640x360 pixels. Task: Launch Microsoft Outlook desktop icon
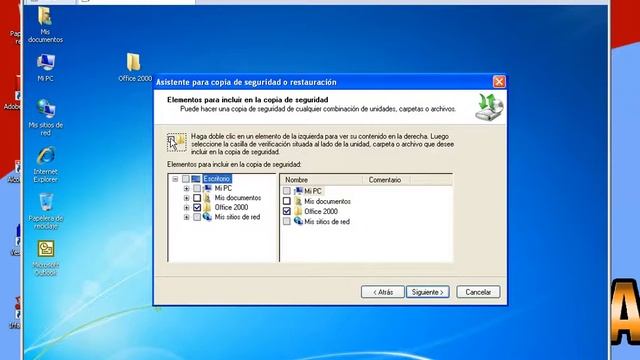(45, 258)
